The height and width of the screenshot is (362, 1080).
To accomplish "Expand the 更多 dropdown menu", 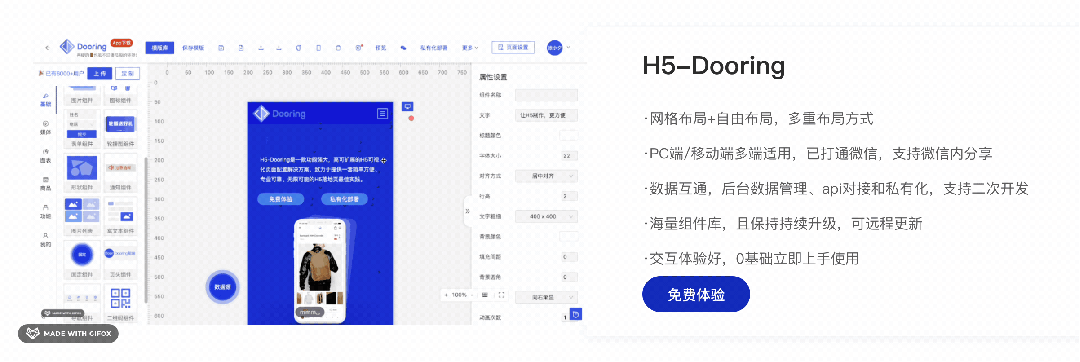I will click(470, 47).
